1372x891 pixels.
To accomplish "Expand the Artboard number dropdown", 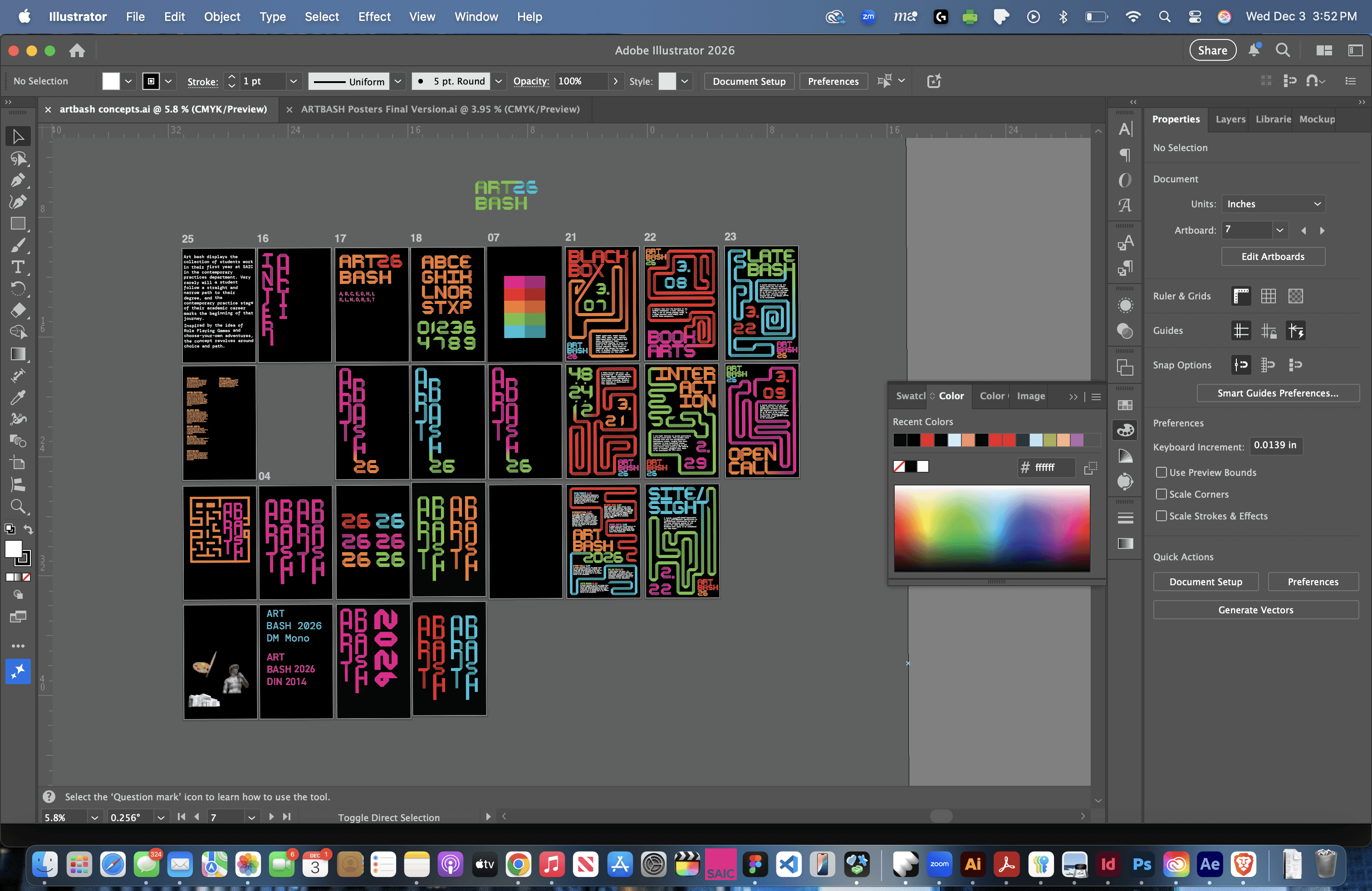I will coord(1279,230).
